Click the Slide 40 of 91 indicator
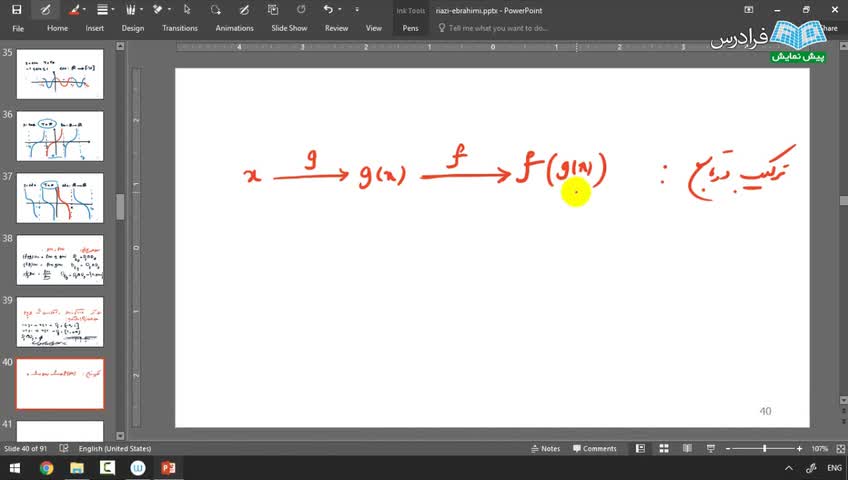 tap(25, 449)
